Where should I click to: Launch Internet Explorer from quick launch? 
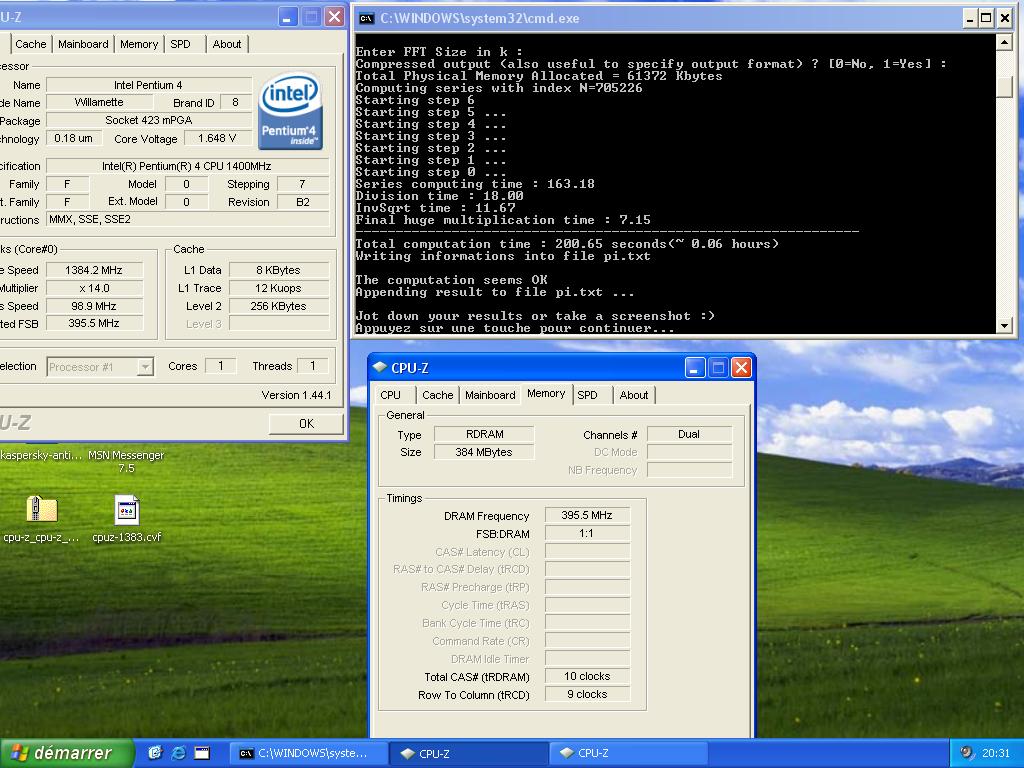178,753
